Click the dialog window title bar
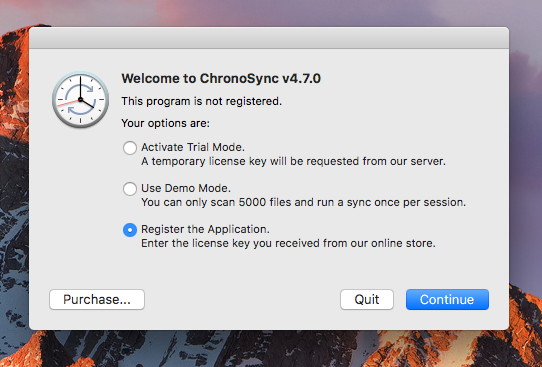The width and height of the screenshot is (542, 367). 269,38
